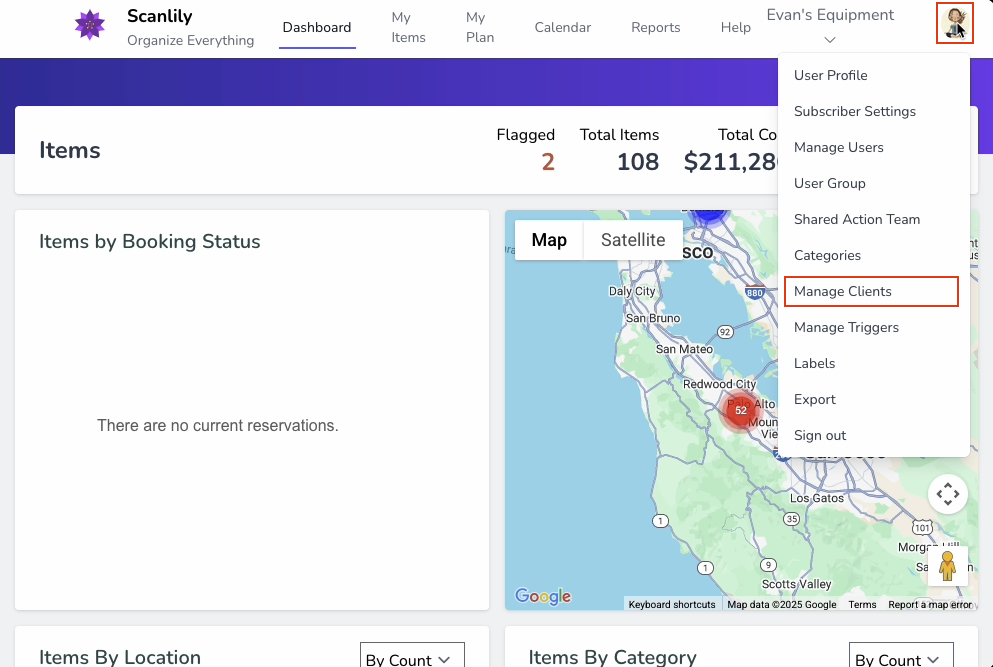Click the Google logo on map
The height and width of the screenshot is (667, 993).
(x=543, y=597)
